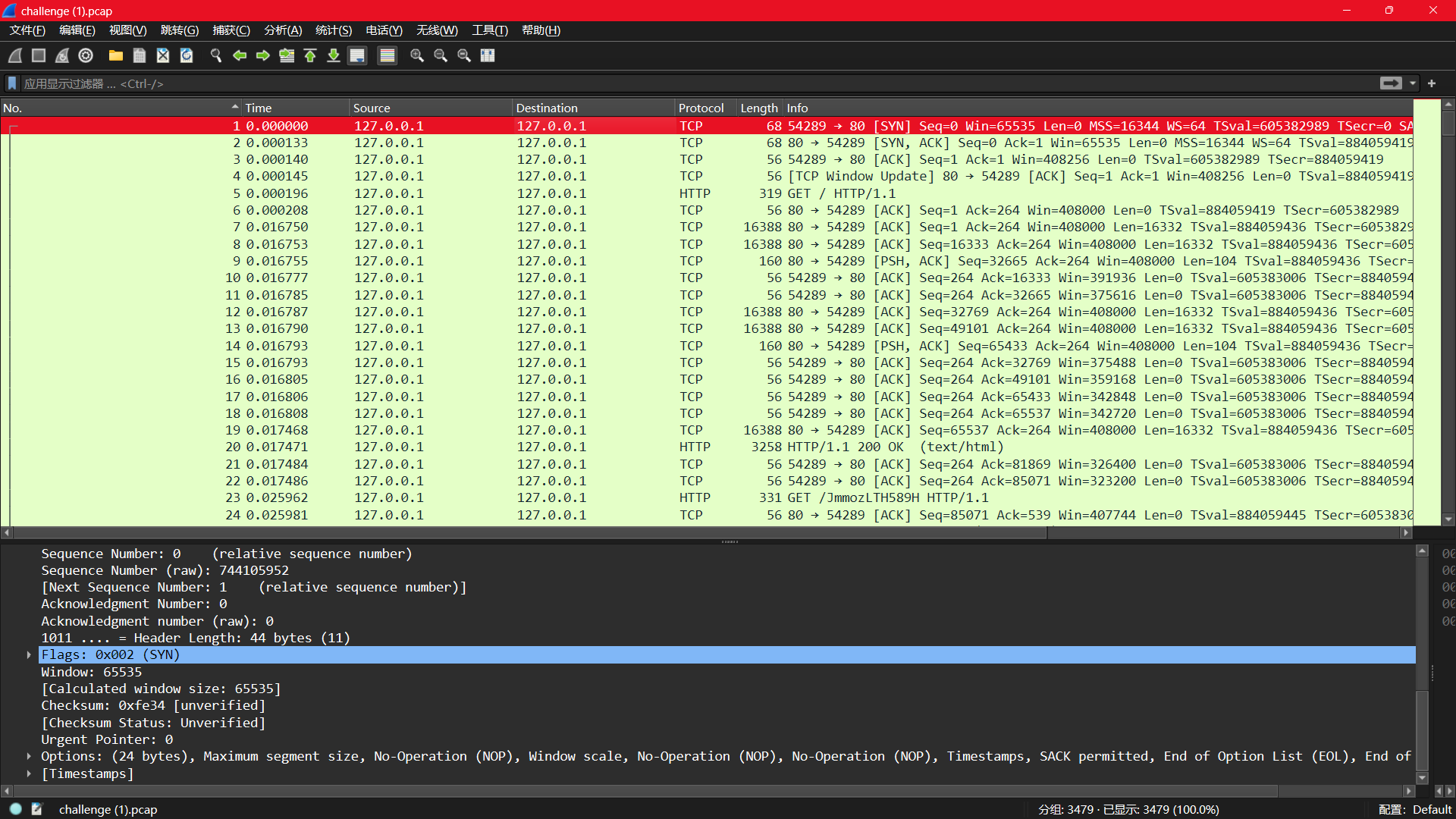Open capture file properties status icon
The width and height of the screenshot is (1456, 819).
tap(36, 809)
